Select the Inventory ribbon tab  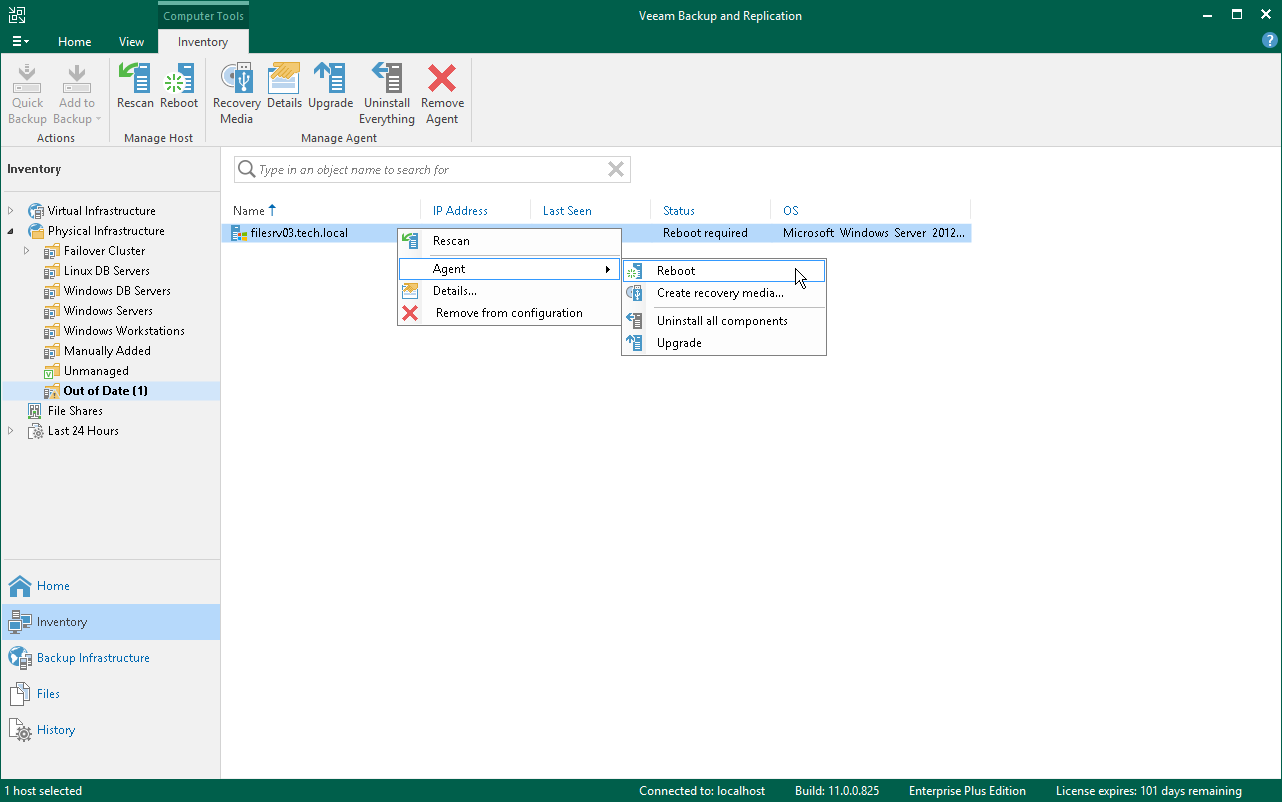(x=203, y=42)
